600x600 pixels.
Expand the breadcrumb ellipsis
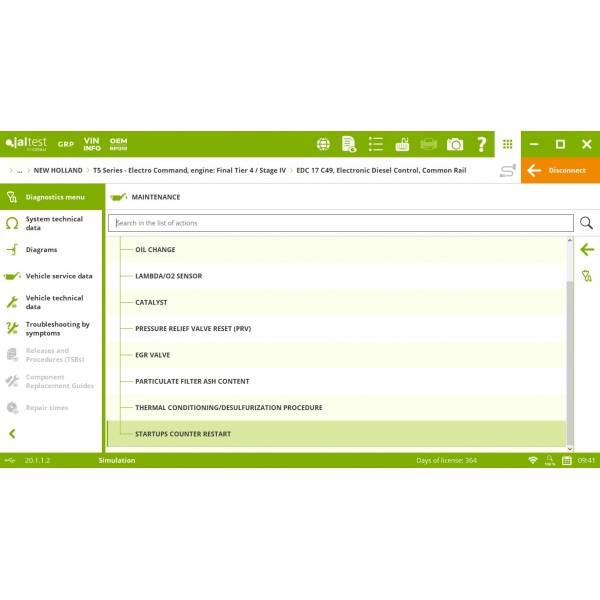(x=19, y=171)
